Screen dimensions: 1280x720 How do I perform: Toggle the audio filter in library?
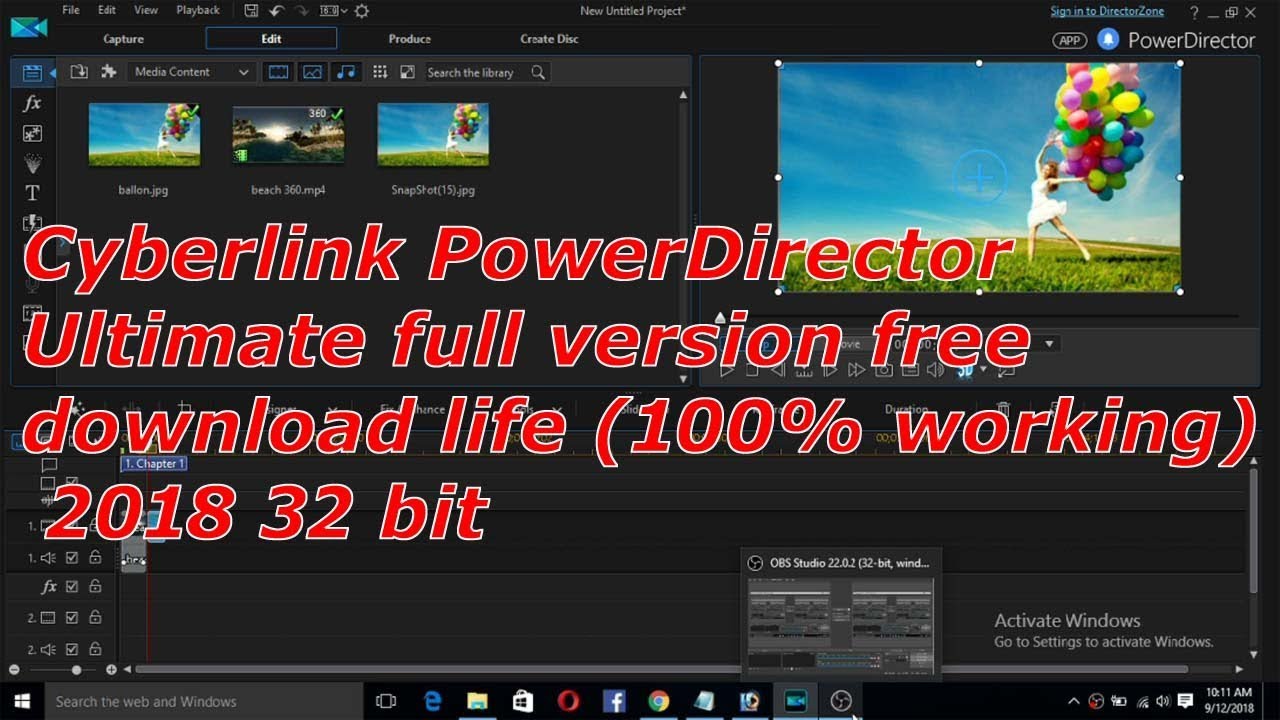tap(346, 72)
